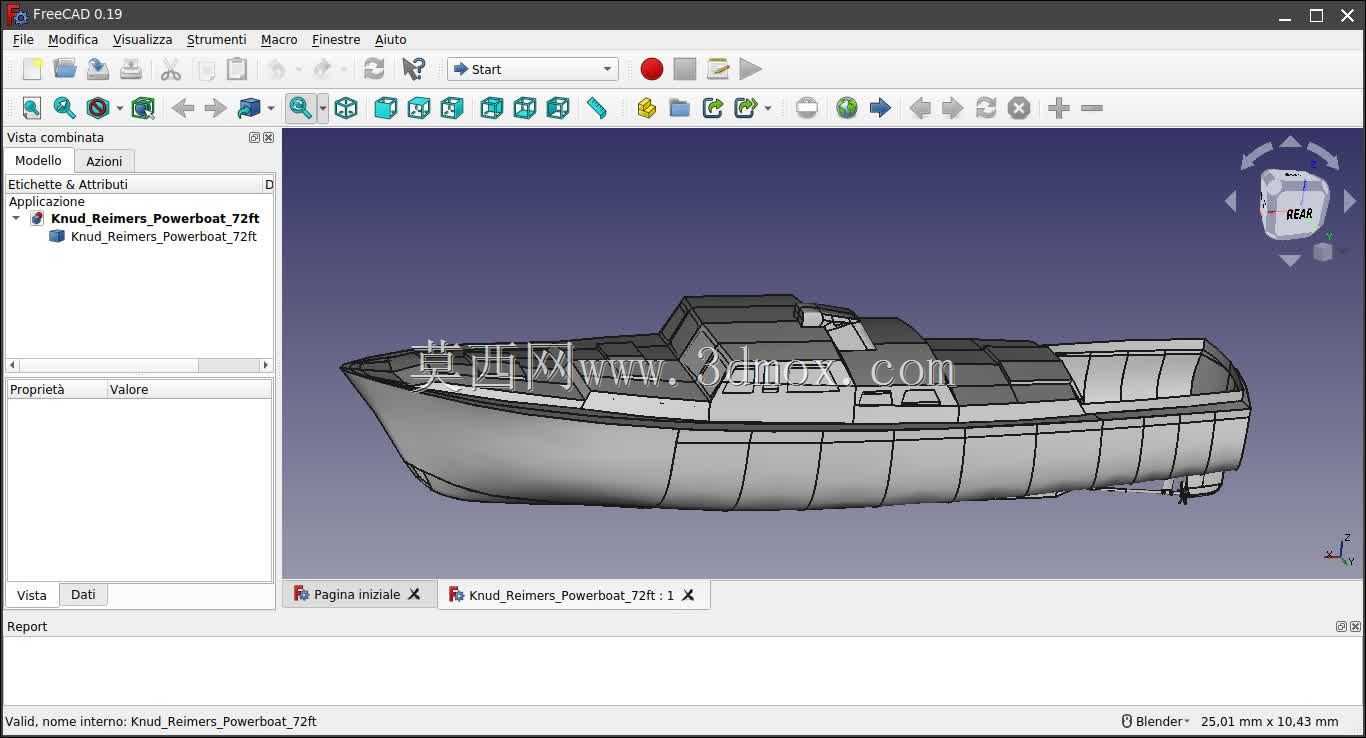Click the Make sub-link icon
The height and width of the screenshot is (738, 1366).
(746, 108)
